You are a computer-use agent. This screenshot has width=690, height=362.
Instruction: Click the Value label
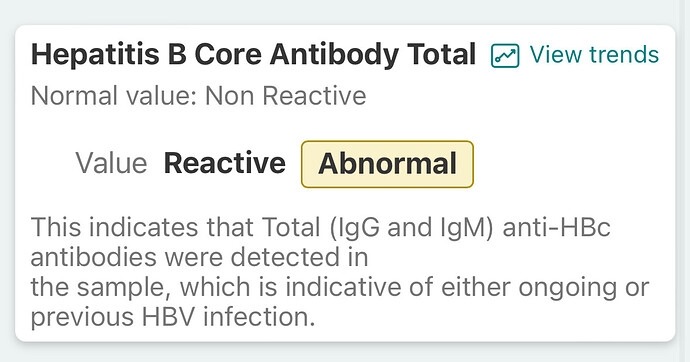pos(111,163)
